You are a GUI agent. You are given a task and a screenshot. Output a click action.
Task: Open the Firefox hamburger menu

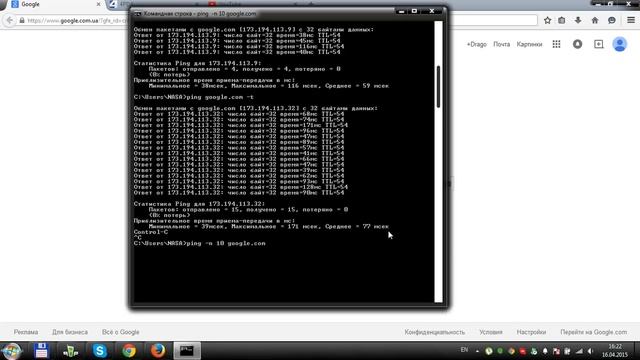coord(631,20)
